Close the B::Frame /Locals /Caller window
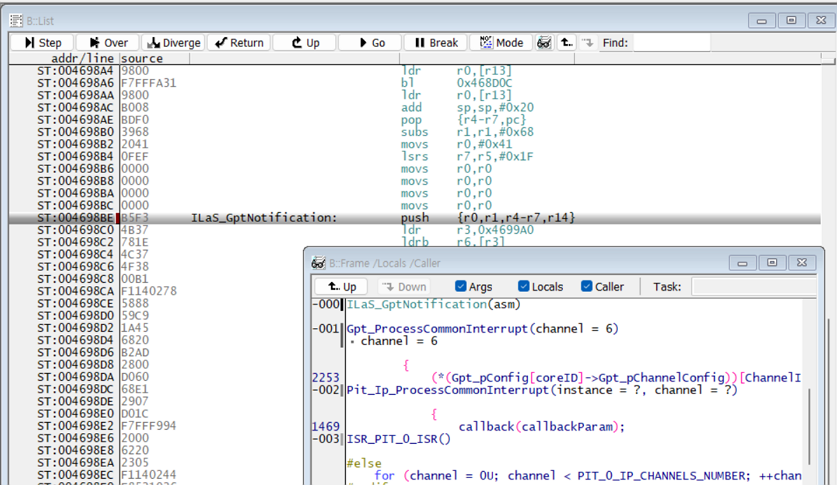 click(x=802, y=263)
